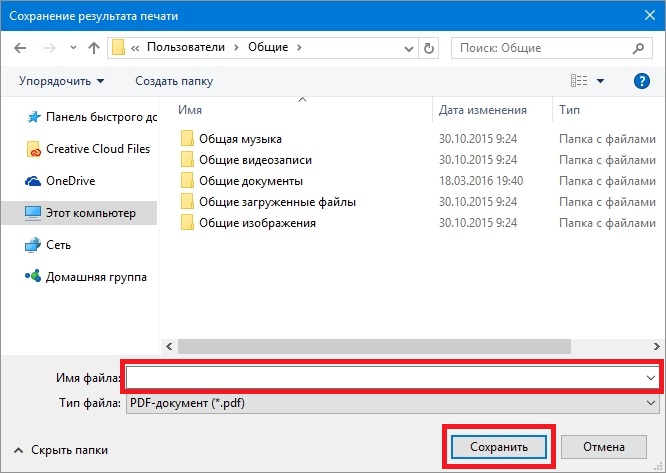666x473 pixels.
Task: Click the Up directory arrow icon
Action: tap(93, 48)
